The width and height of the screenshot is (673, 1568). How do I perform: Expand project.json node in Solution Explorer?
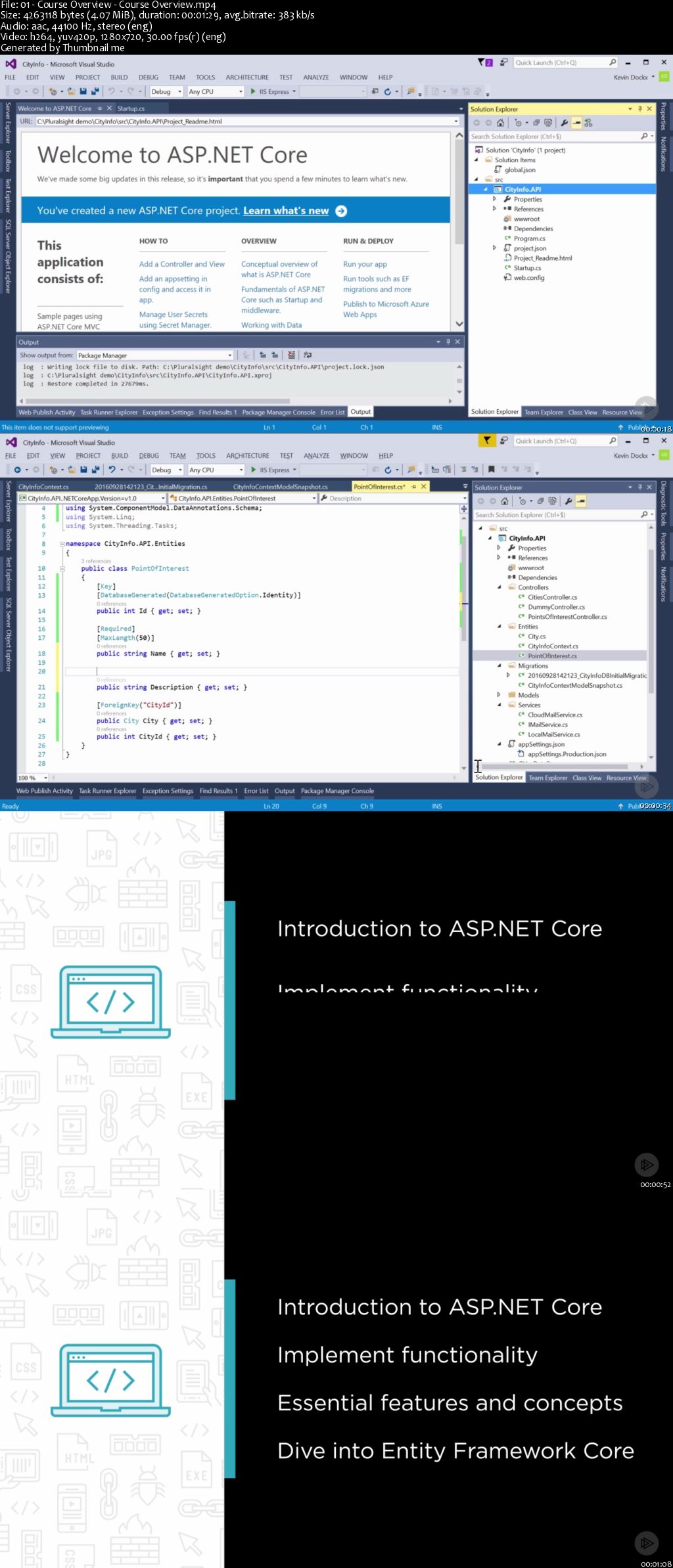pos(495,248)
